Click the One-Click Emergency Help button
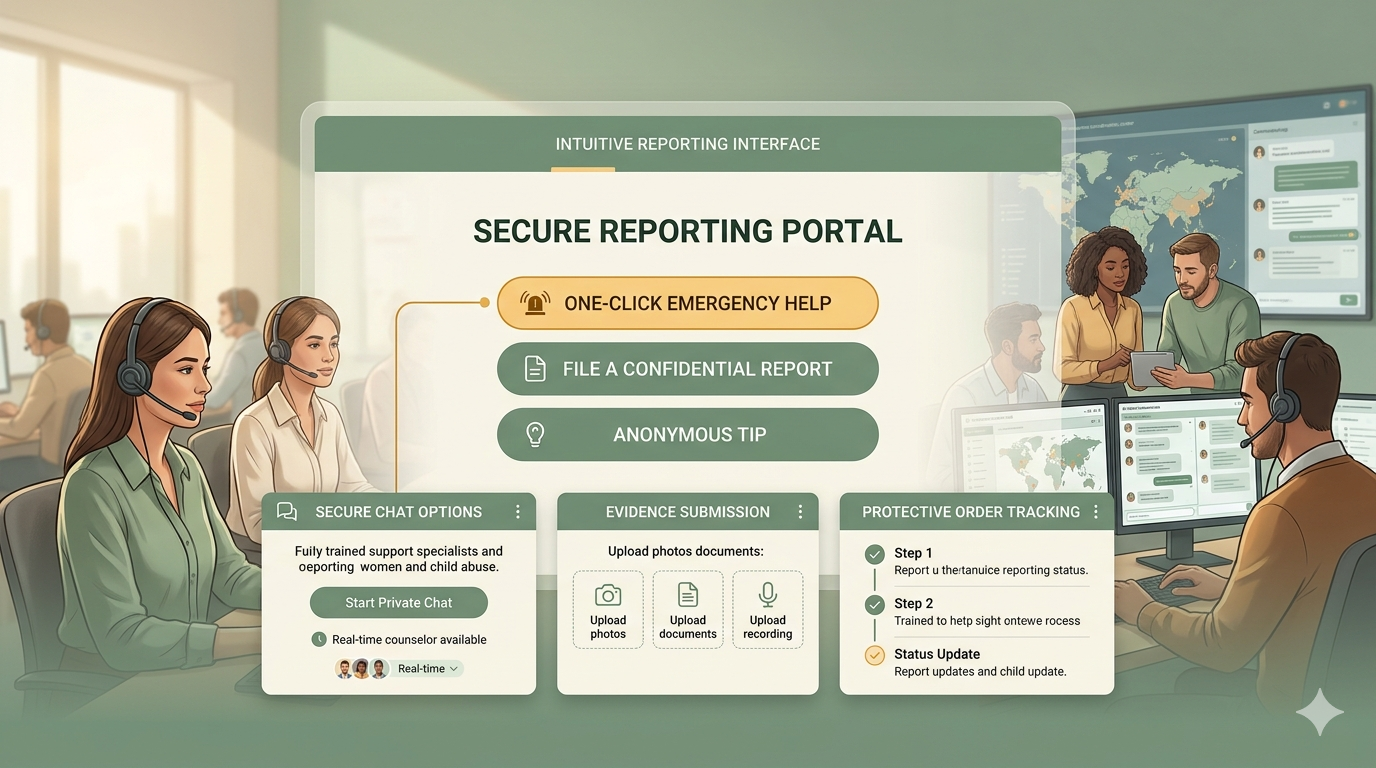The image size is (1376, 768). [x=687, y=302]
